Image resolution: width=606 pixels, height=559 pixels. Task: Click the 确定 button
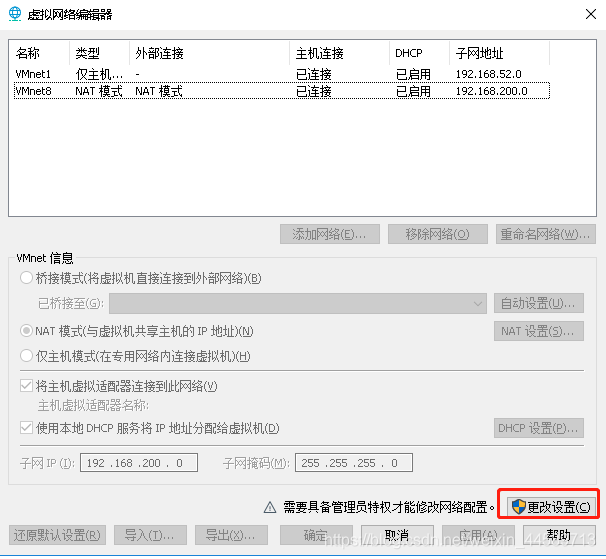click(x=316, y=535)
